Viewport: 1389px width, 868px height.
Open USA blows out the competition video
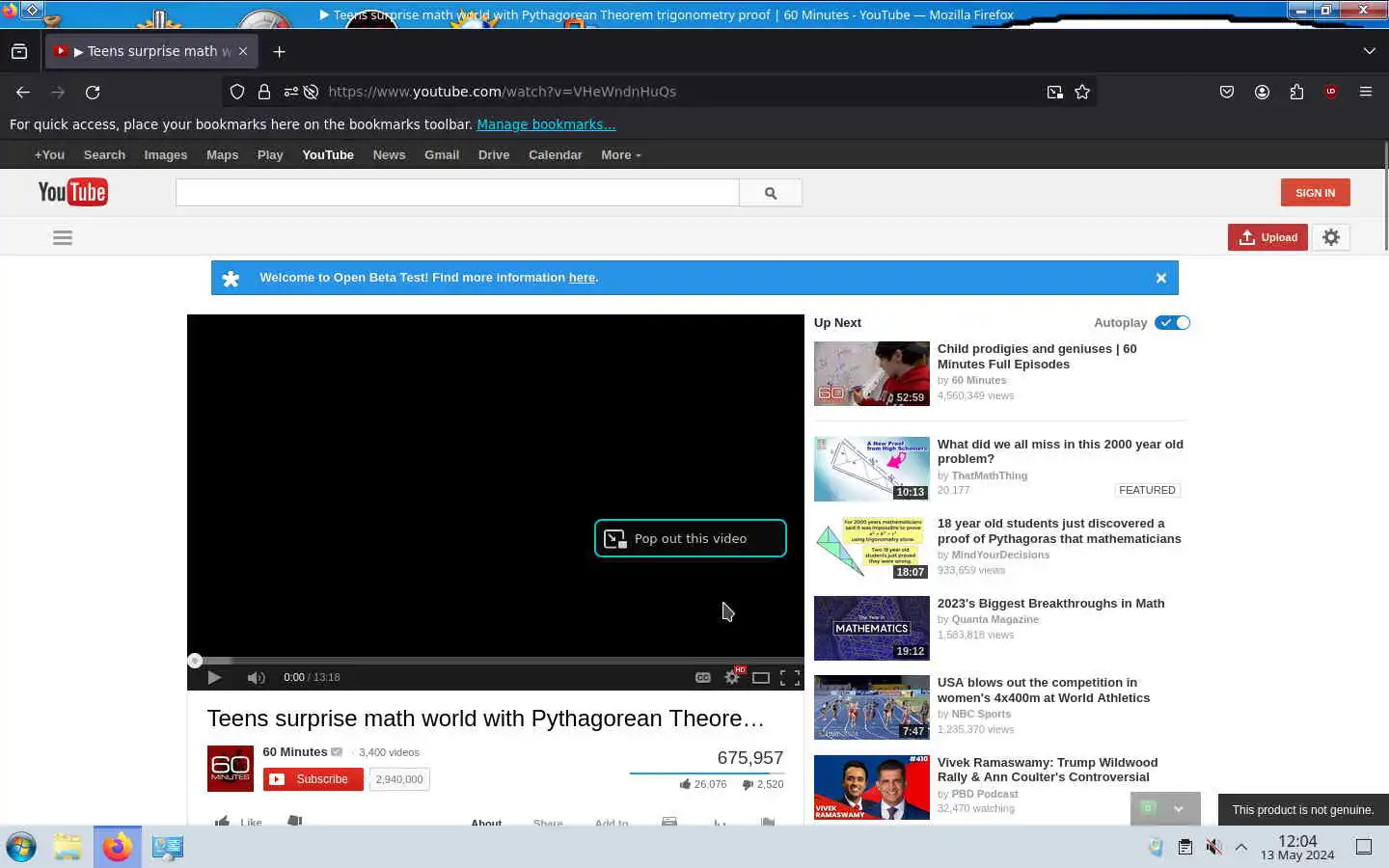(1044, 691)
